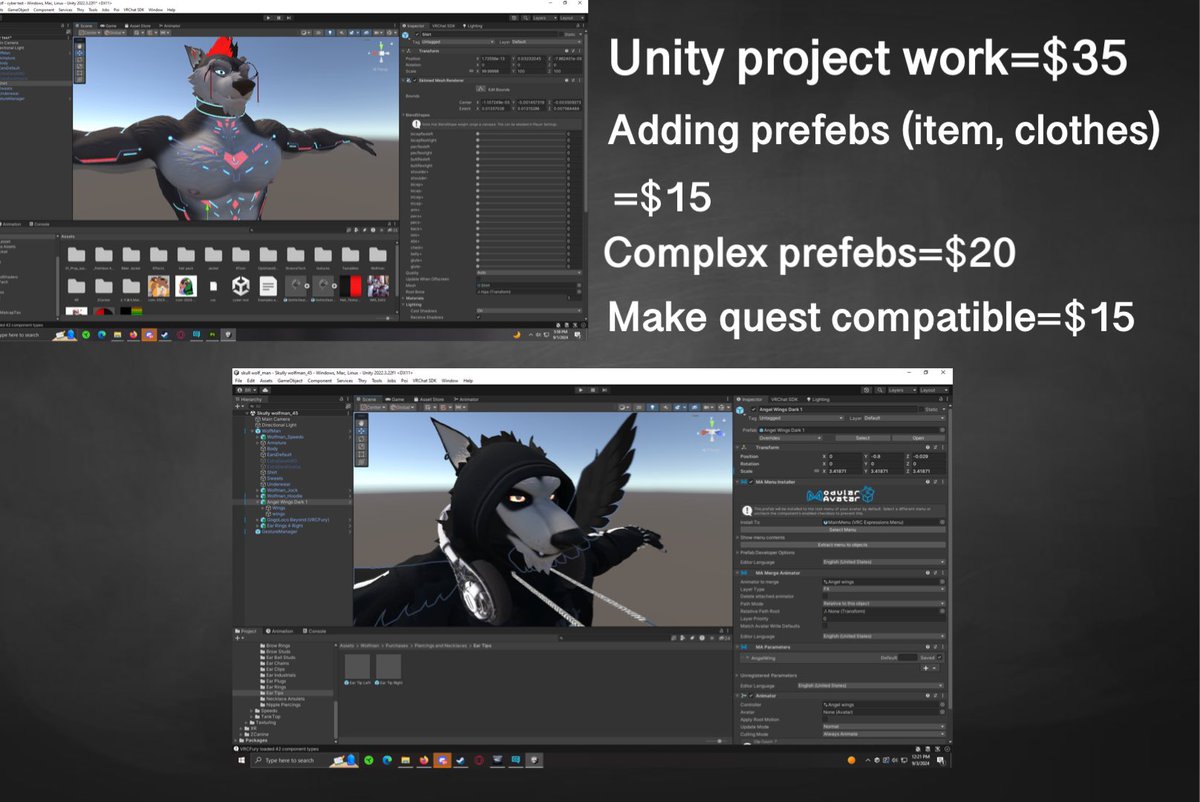Click the cloud services icon below File menu
This screenshot has width=1200, height=802.
coord(265,390)
